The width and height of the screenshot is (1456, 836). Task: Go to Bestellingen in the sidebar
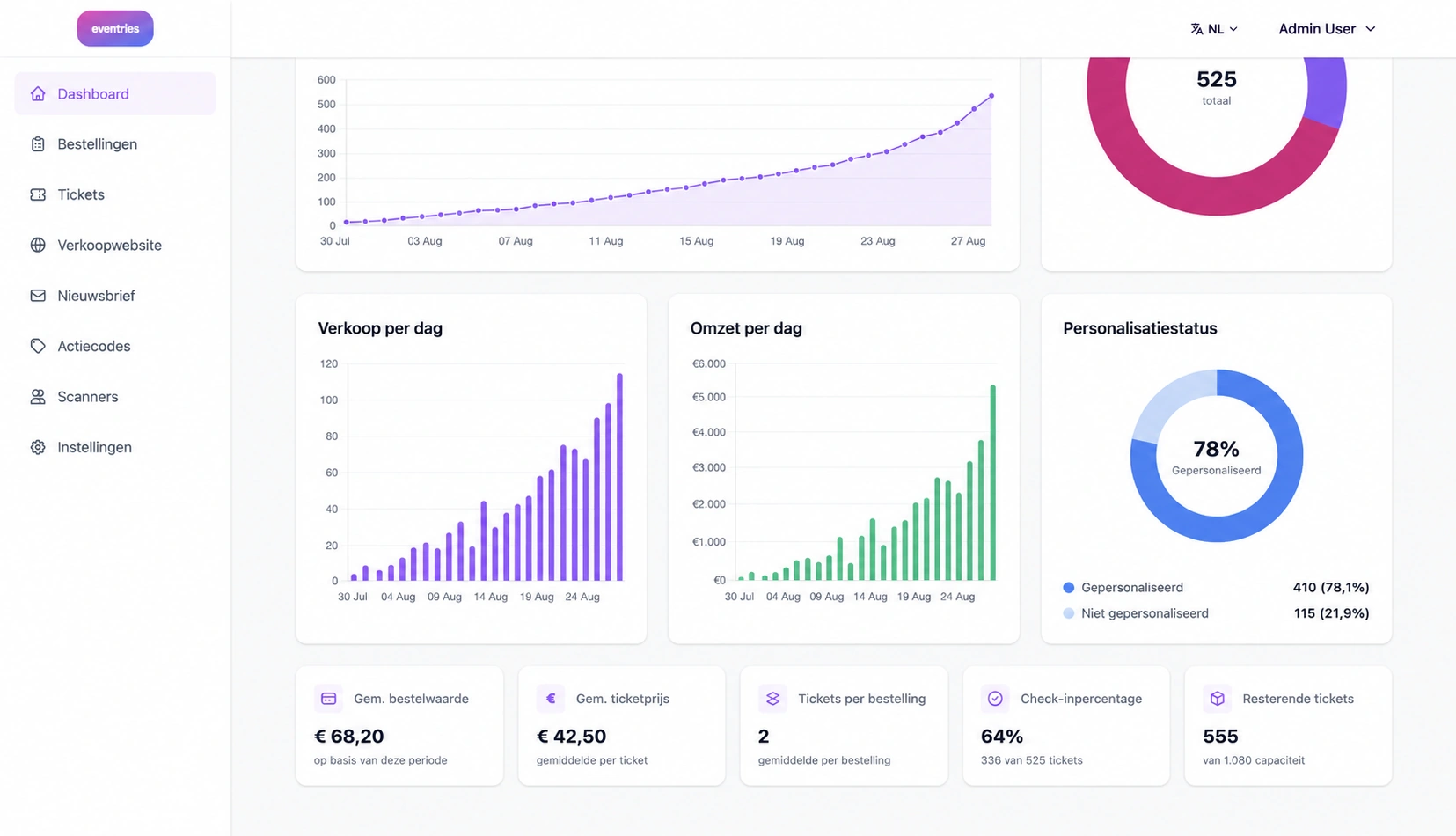[115, 144]
